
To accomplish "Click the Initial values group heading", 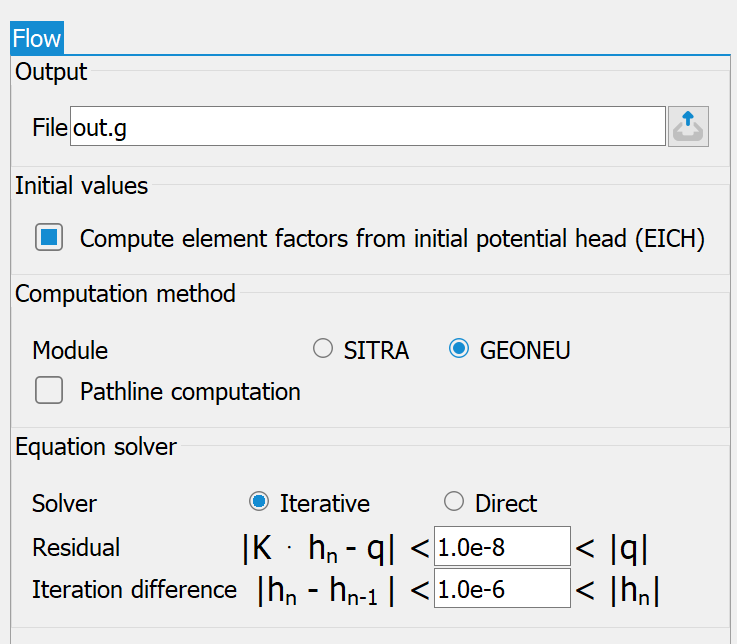I will pyautogui.click(x=81, y=186).
